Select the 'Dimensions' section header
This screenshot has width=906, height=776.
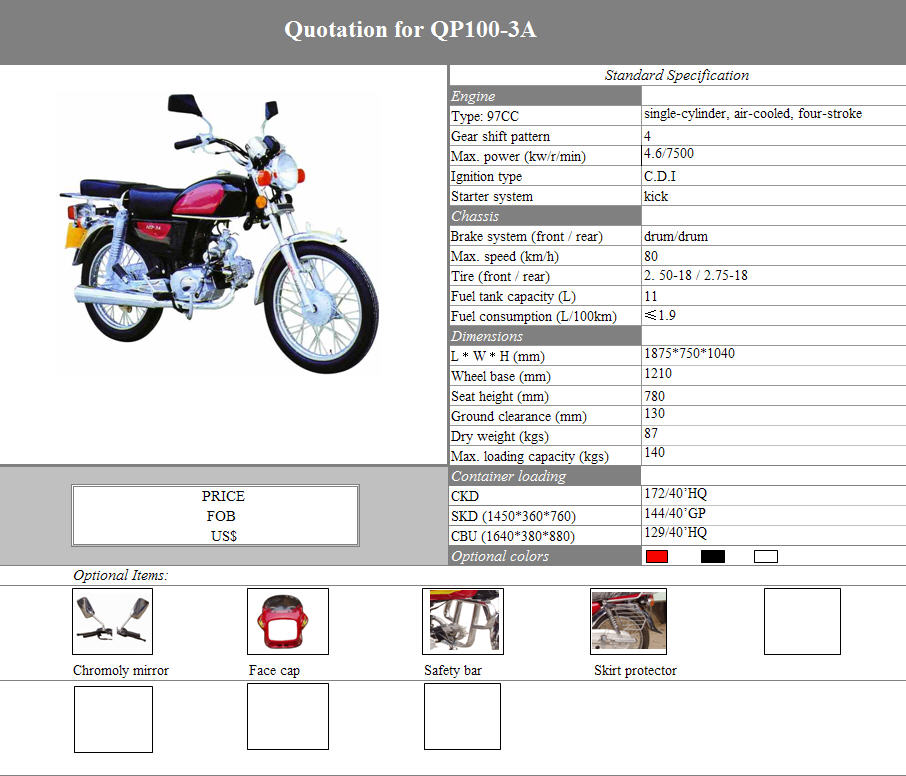click(545, 336)
